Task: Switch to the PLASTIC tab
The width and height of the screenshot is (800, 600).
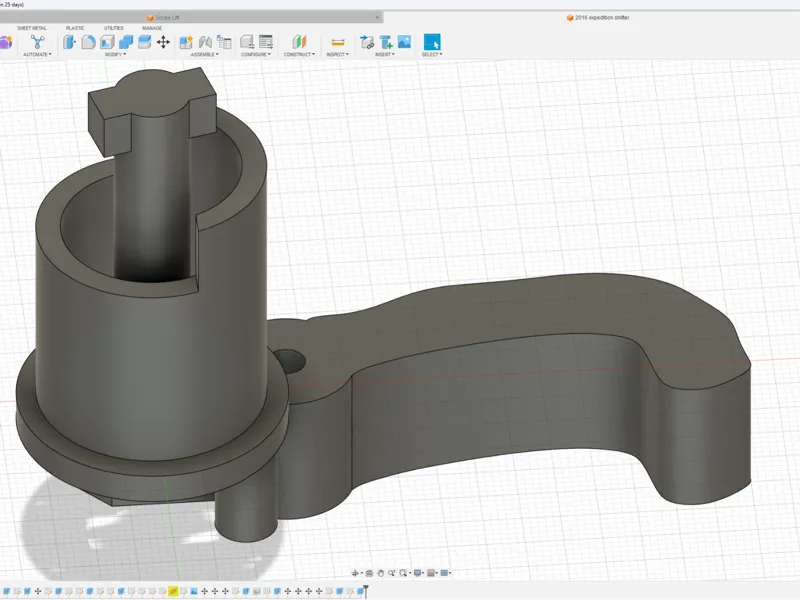Action: (75, 28)
